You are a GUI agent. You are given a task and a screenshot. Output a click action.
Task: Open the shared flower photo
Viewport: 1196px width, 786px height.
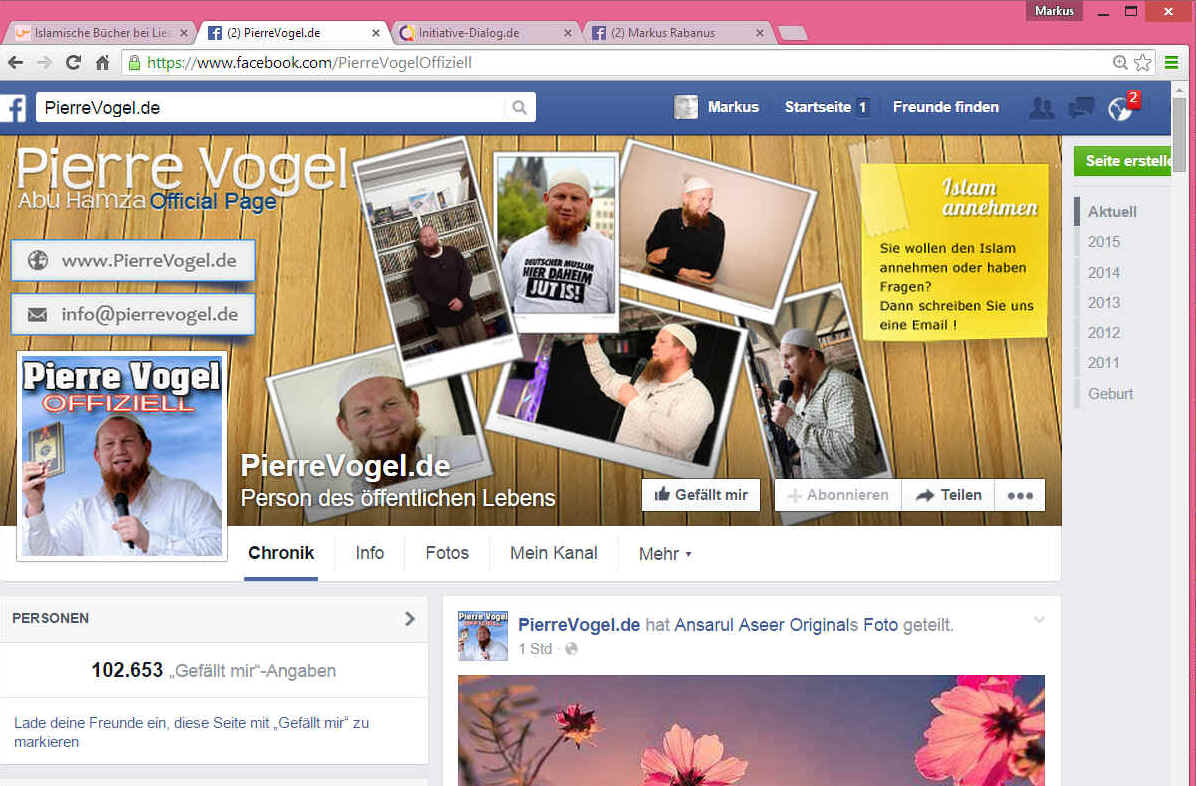[x=751, y=730]
